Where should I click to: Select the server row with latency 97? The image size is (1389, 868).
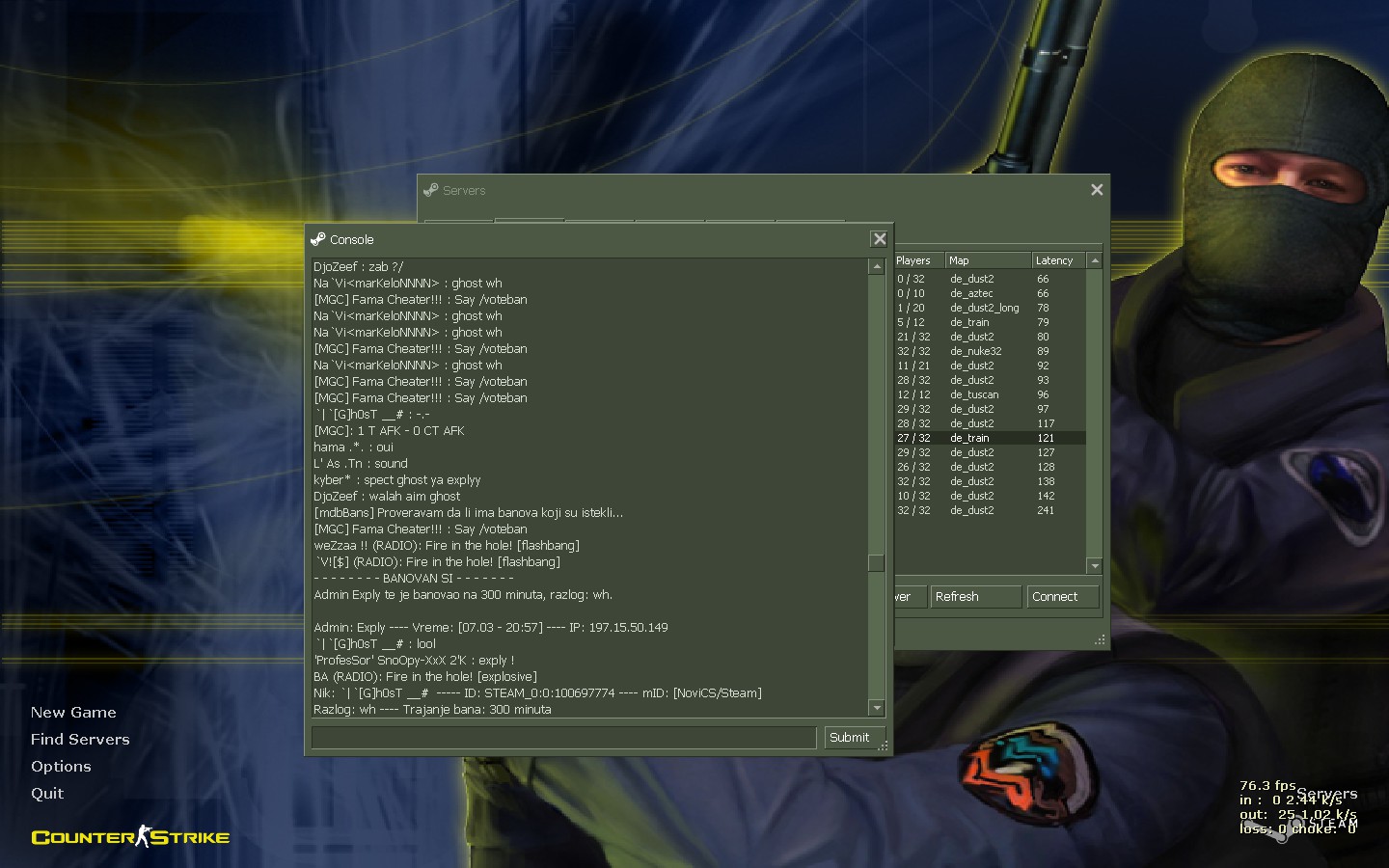tap(990, 409)
